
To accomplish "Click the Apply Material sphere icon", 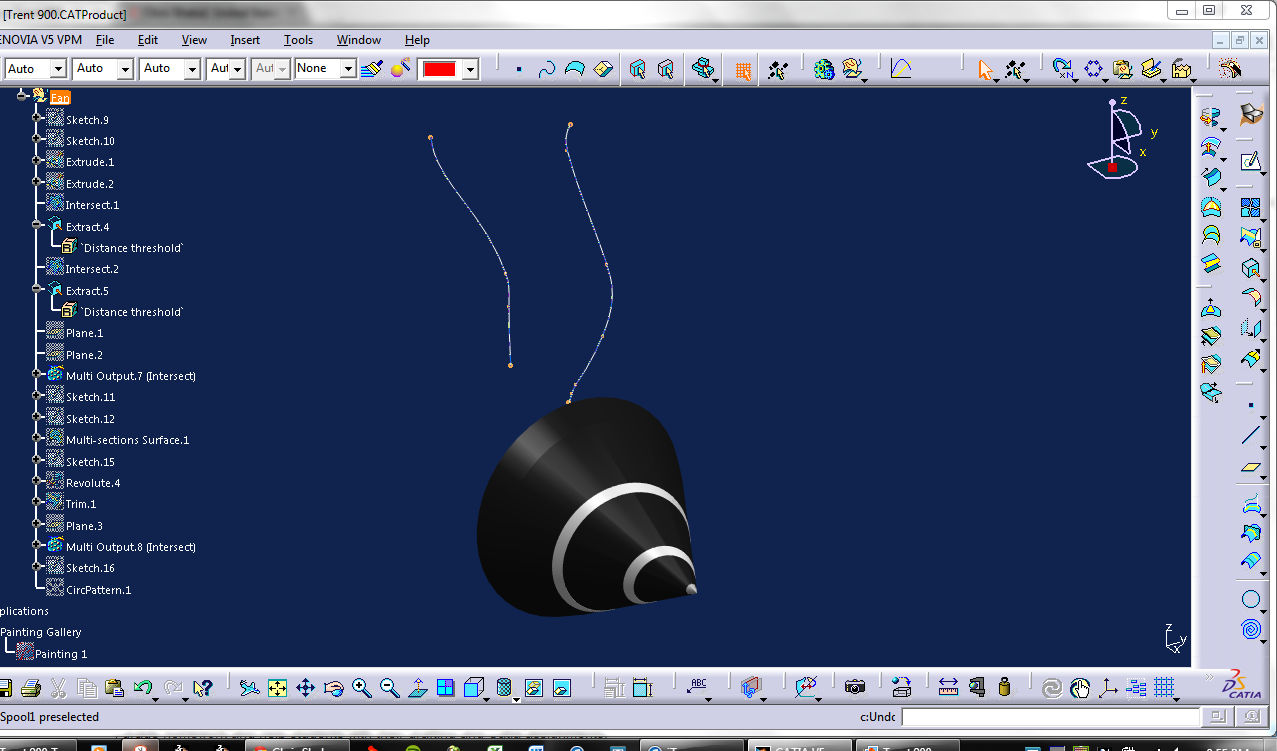I will pyautogui.click(x=400, y=69).
